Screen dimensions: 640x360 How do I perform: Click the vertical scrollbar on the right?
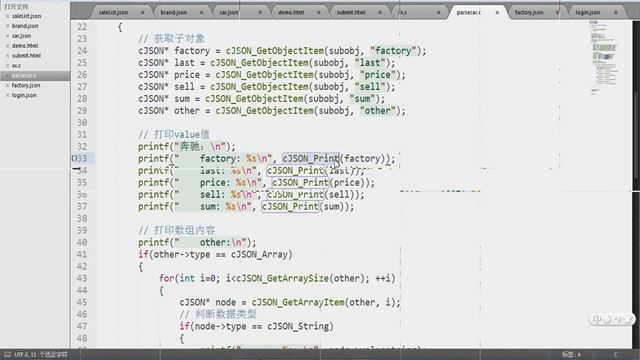(636, 184)
